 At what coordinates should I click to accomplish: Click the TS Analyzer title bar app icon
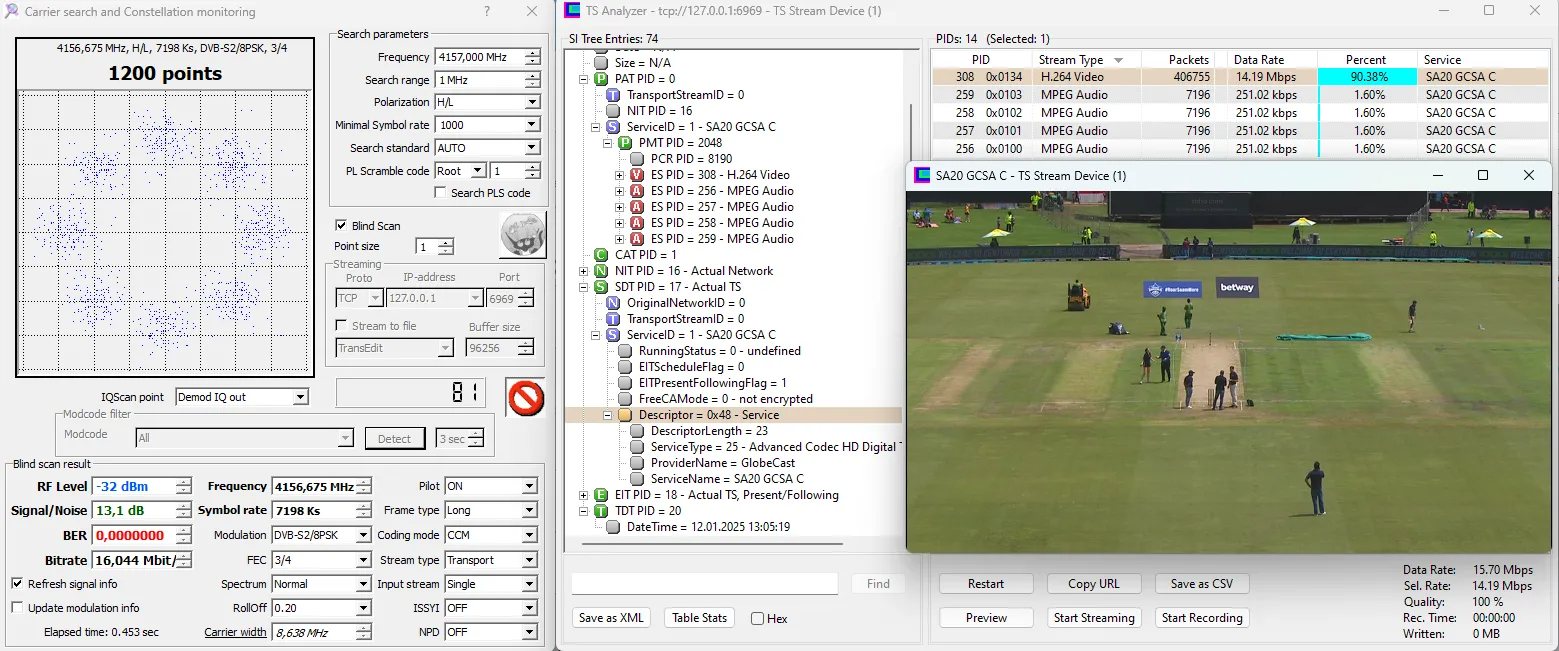pyautogui.click(x=572, y=11)
